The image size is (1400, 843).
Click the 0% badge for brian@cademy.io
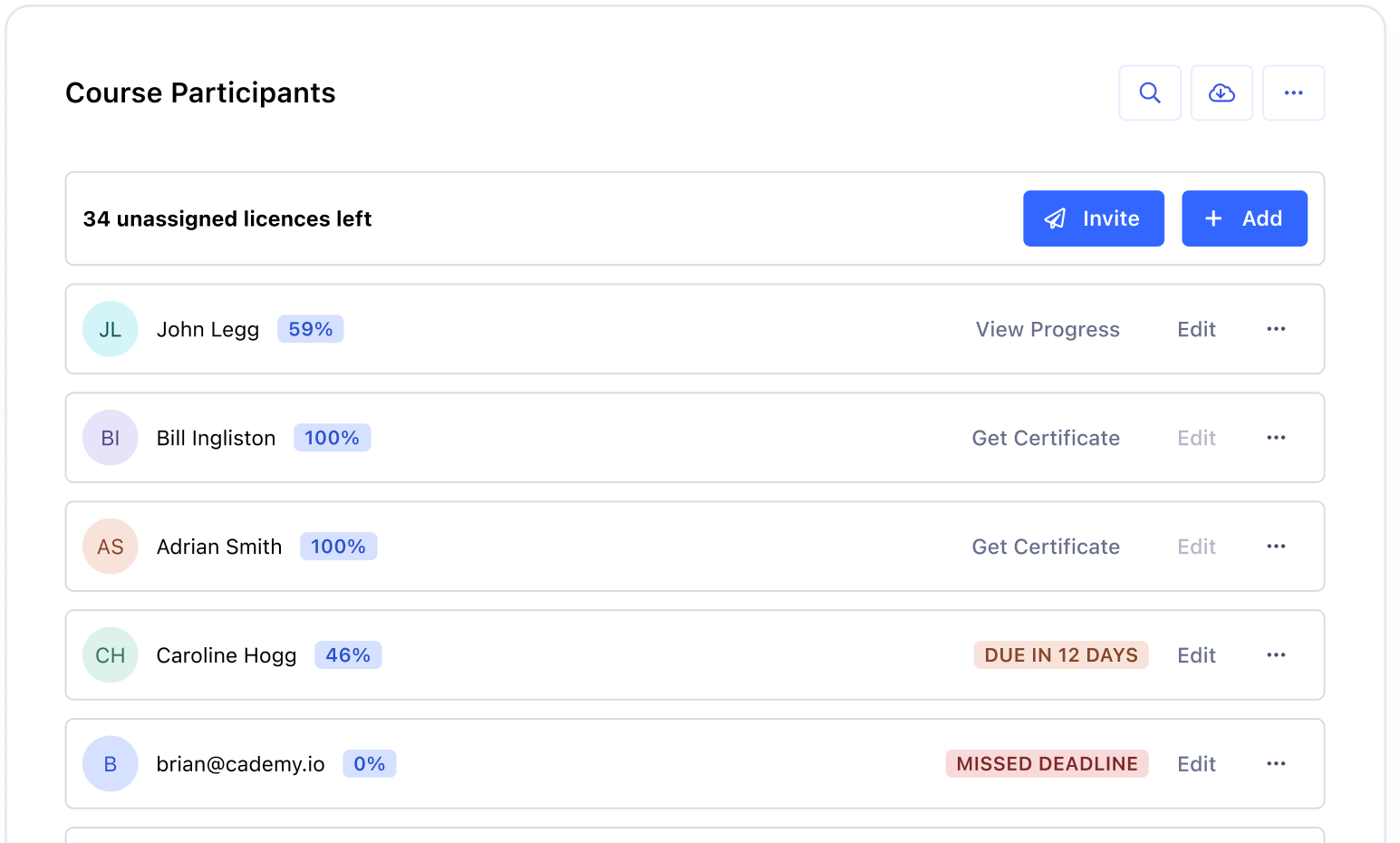pyautogui.click(x=370, y=764)
